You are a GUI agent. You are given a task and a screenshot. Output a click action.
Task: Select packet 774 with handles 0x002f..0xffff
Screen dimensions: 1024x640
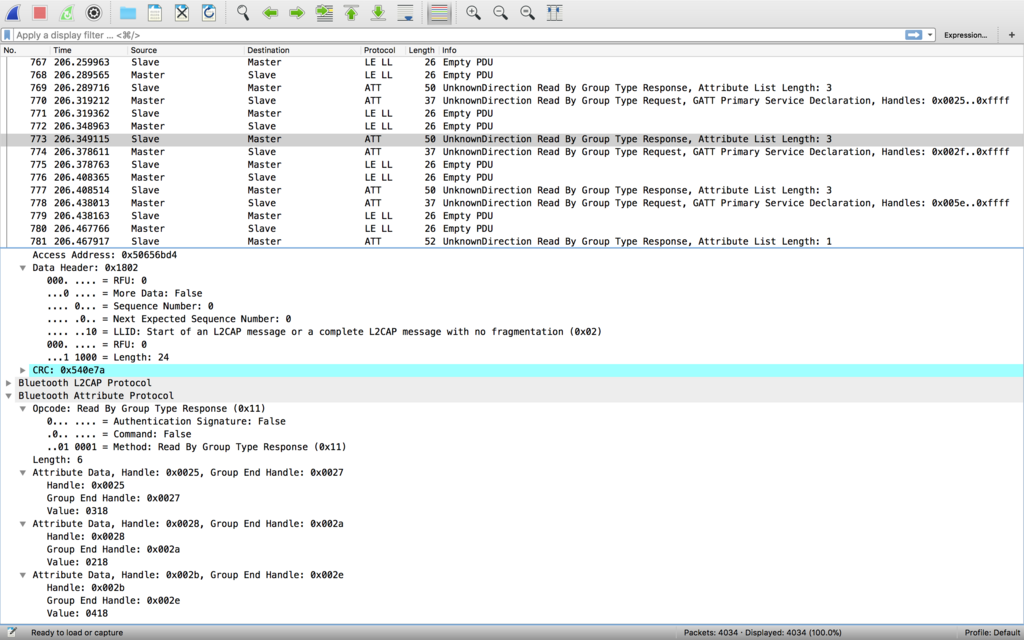[512, 152]
